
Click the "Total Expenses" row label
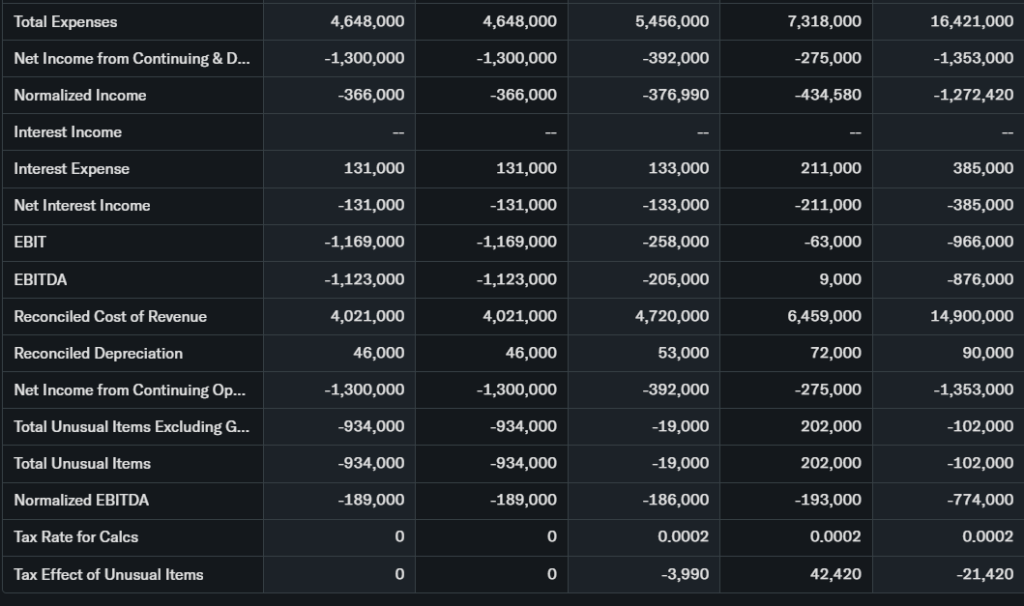coord(65,22)
